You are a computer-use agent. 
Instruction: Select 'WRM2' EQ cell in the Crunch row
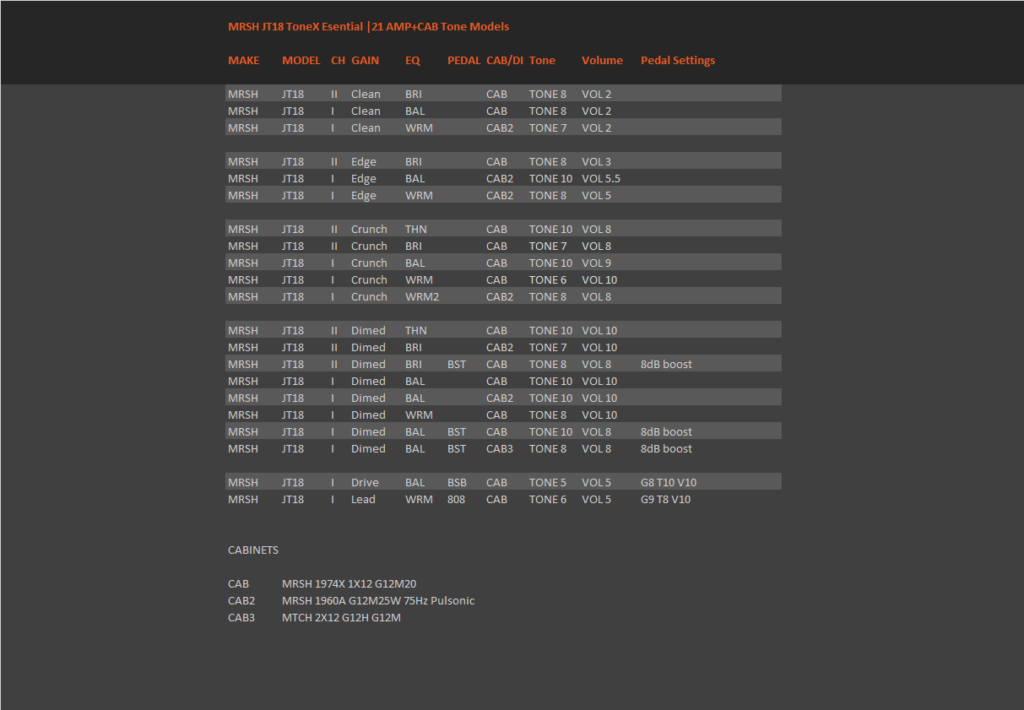(422, 297)
